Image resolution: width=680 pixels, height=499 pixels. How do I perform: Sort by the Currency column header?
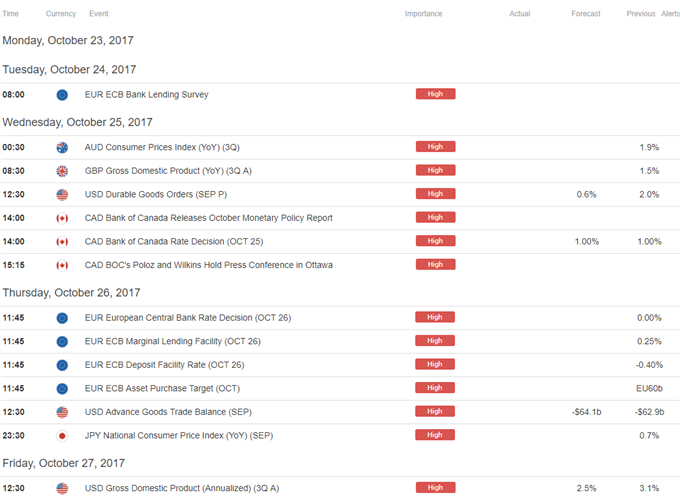(x=61, y=14)
